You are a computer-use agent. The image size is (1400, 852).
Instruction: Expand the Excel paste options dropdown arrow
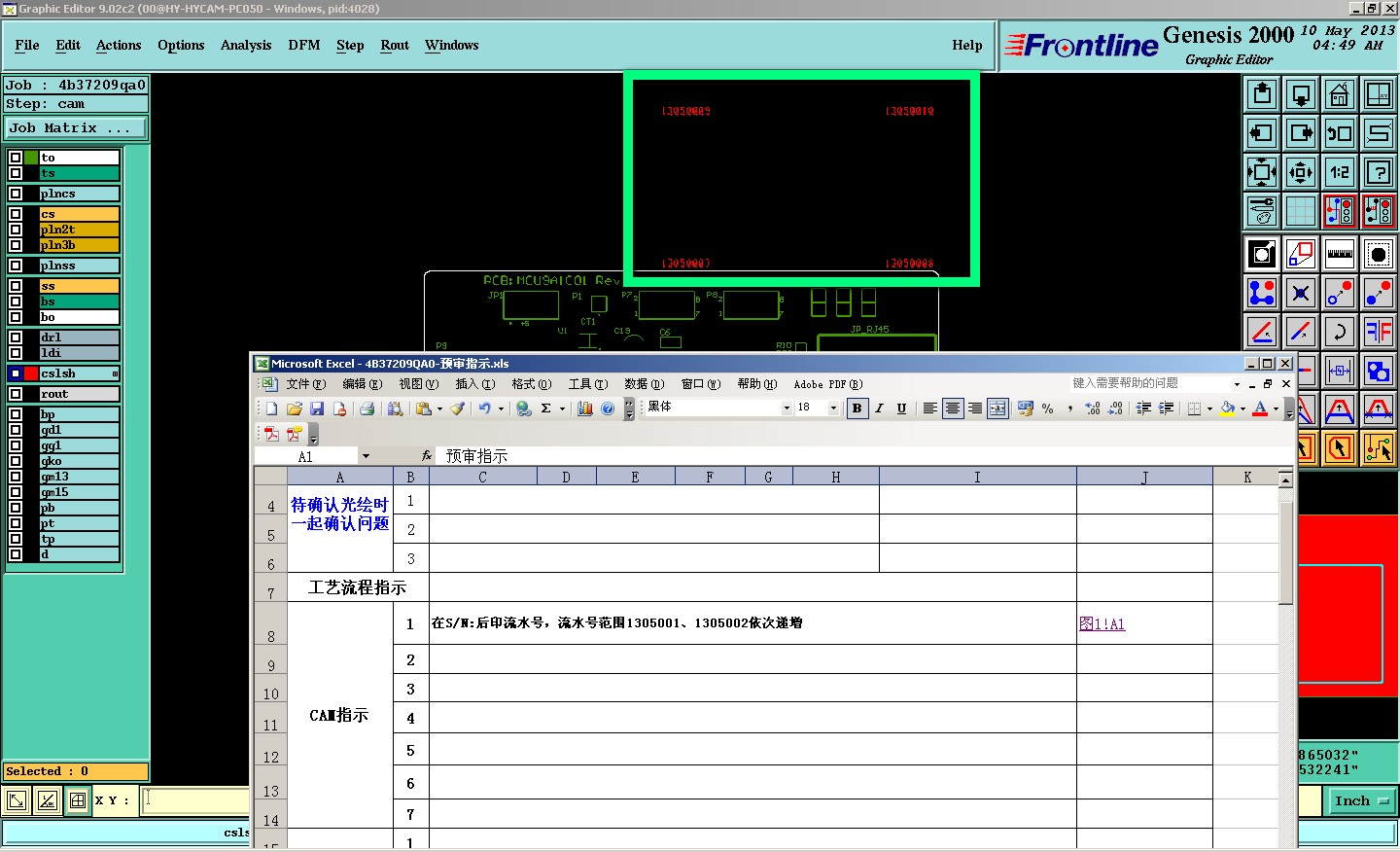click(x=439, y=408)
